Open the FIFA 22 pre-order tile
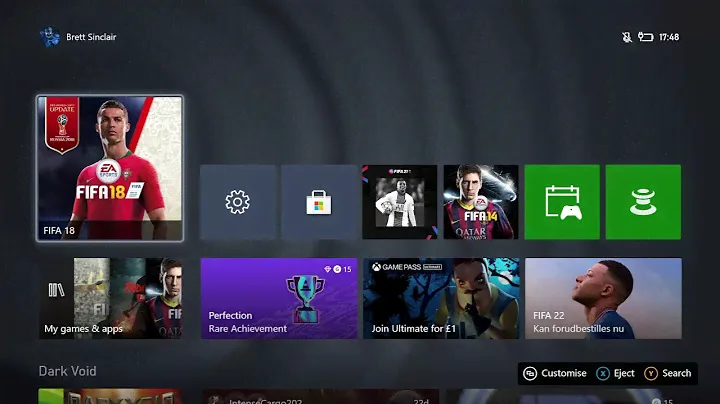Viewport: 720px width, 404px height. [603, 298]
